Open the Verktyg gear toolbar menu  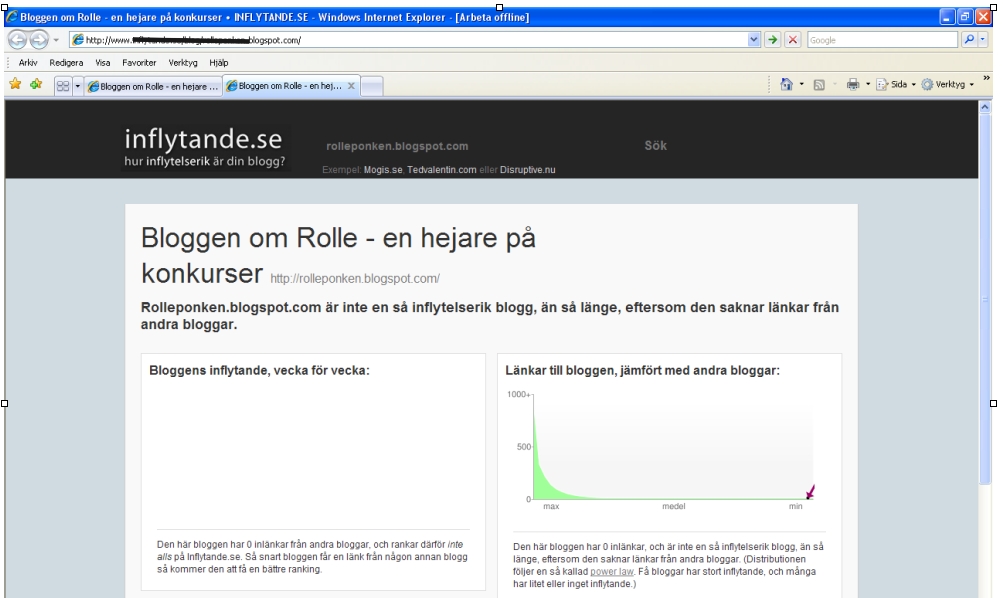click(x=948, y=84)
